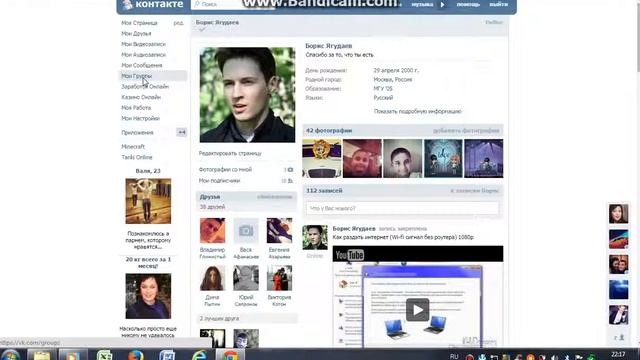Open Мои Друзья in left menu
The height and width of the screenshot is (360, 640).
tap(136, 33)
